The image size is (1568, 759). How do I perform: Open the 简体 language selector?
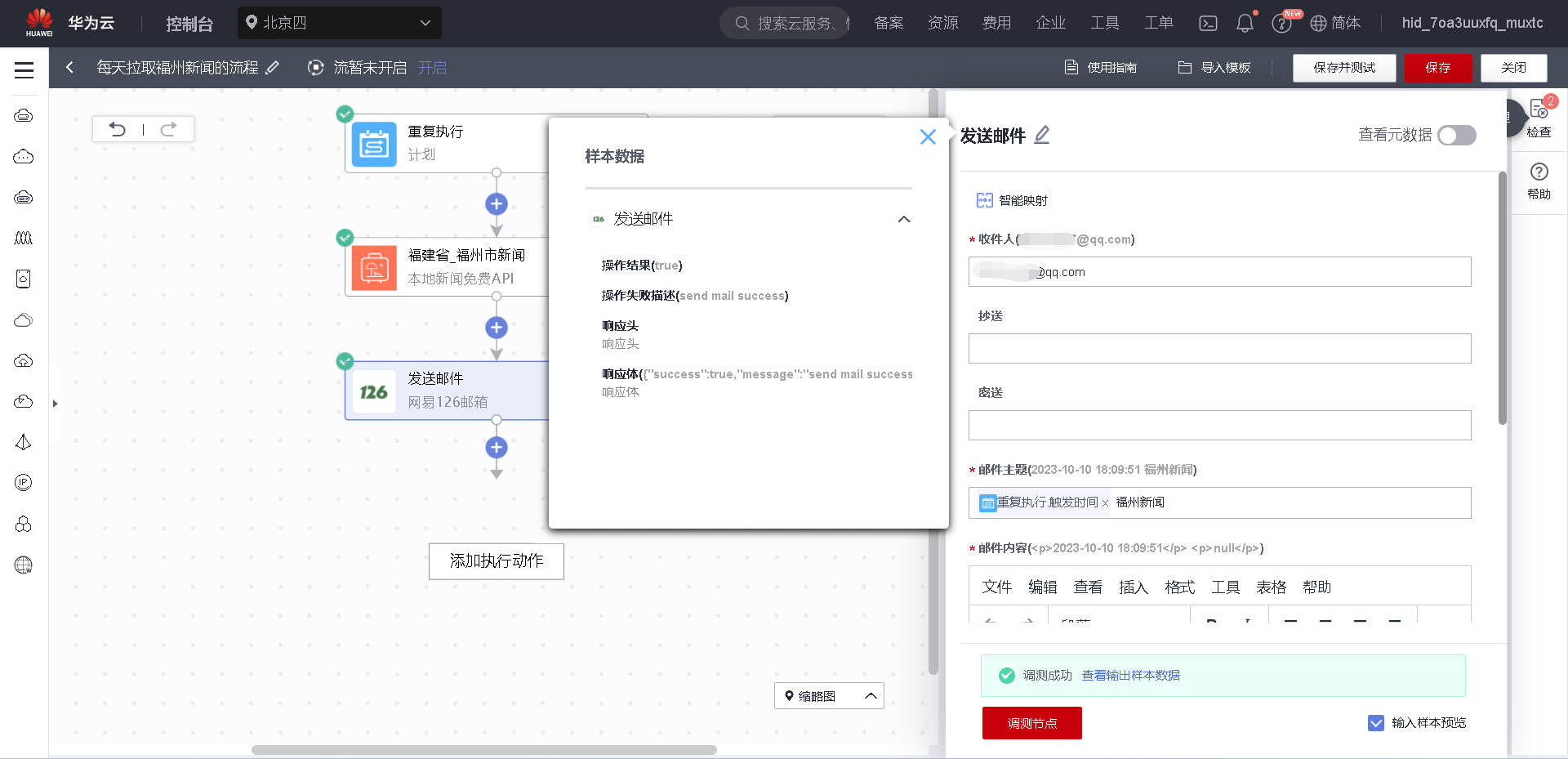1335,23
